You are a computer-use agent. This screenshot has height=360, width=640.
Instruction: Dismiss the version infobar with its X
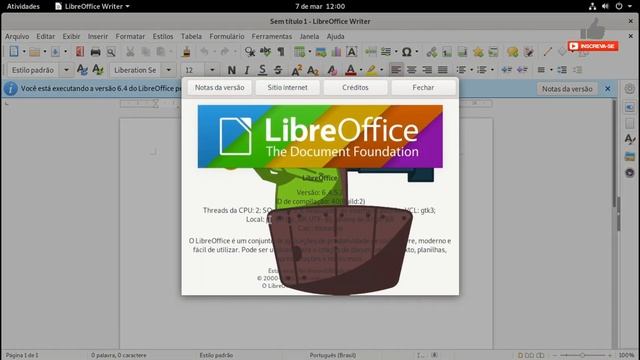pyautogui.click(x=608, y=89)
